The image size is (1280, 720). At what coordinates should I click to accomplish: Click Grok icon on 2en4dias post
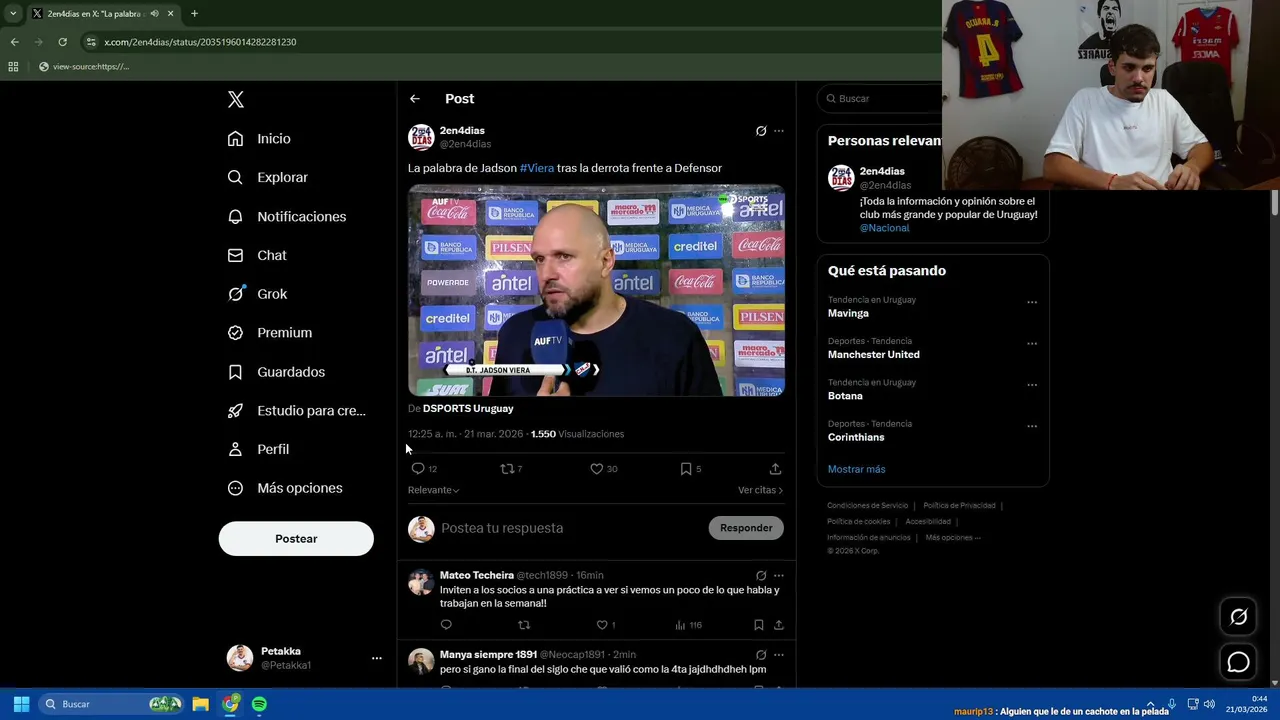[x=761, y=131]
